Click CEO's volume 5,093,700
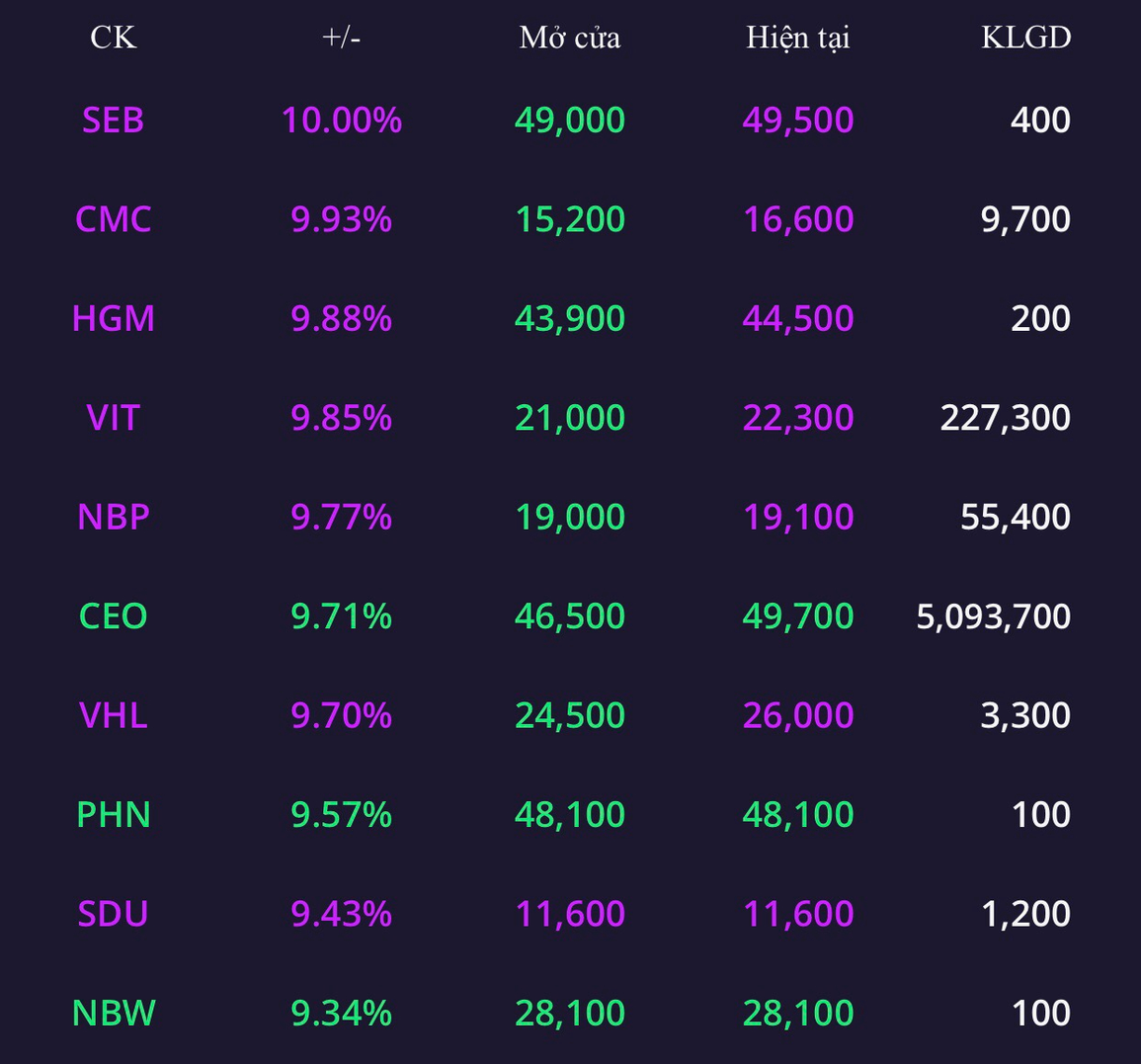Viewport: 1141px width, 1064px height. tap(993, 617)
